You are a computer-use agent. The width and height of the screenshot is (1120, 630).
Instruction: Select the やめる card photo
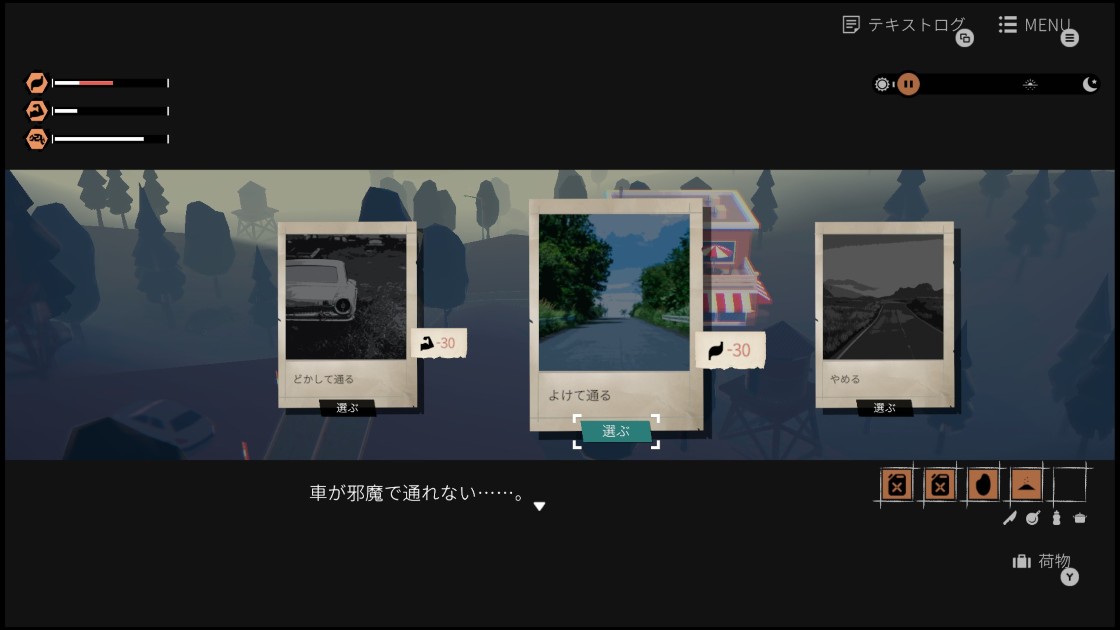click(883, 296)
